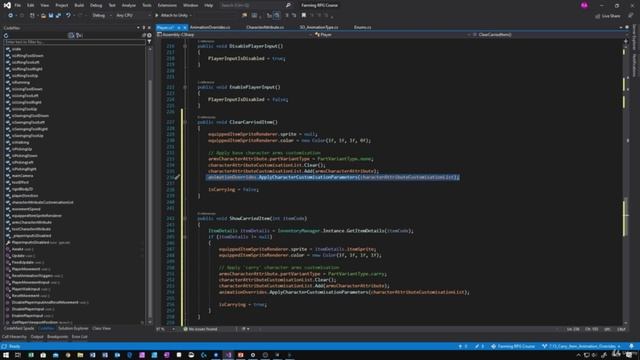The image size is (640, 360).
Task: Select movementSpeed in the CodeMaid list
Action: [x=26, y=209]
